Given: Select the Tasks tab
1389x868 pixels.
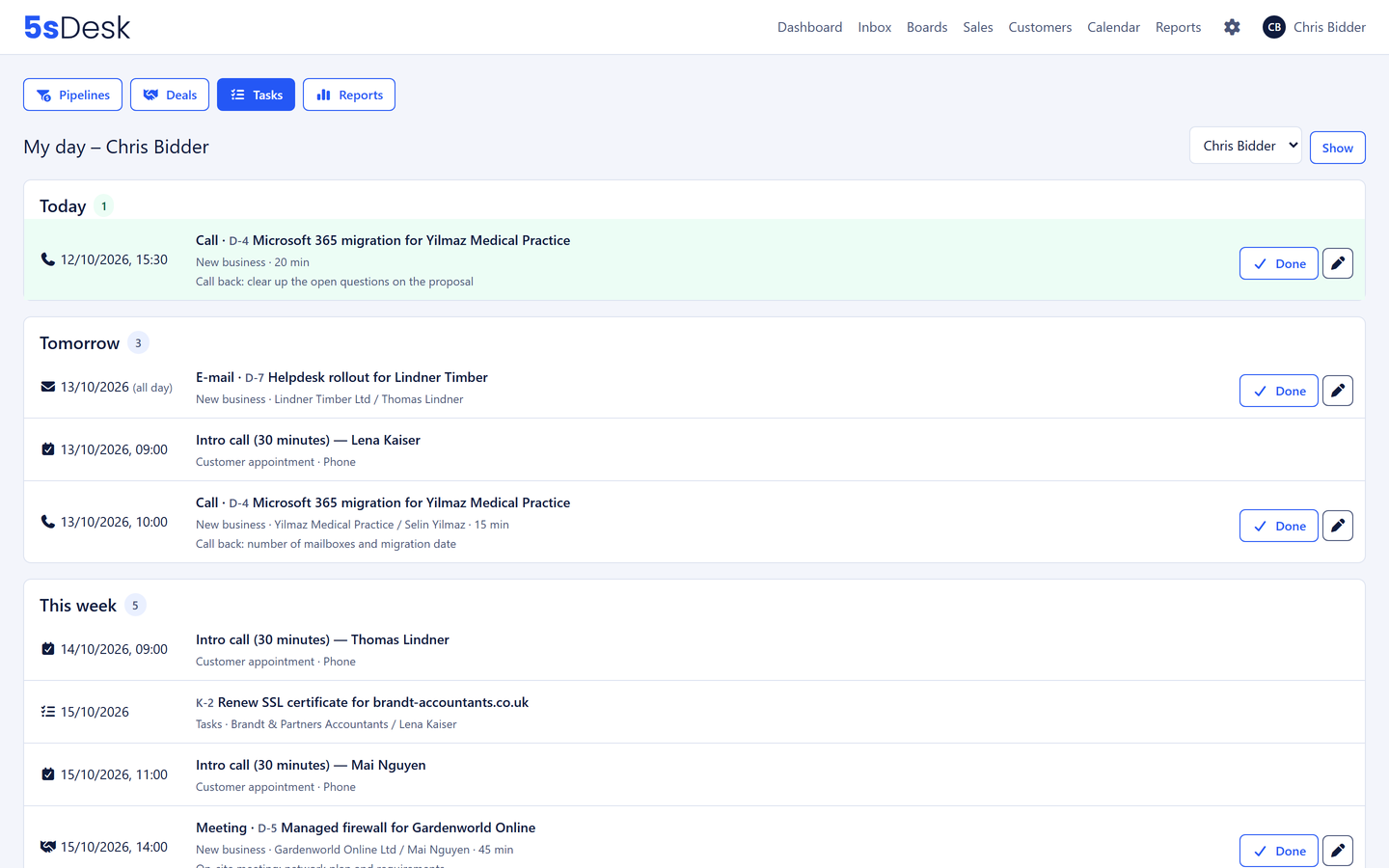Looking at the screenshot, I should [256, 95].
